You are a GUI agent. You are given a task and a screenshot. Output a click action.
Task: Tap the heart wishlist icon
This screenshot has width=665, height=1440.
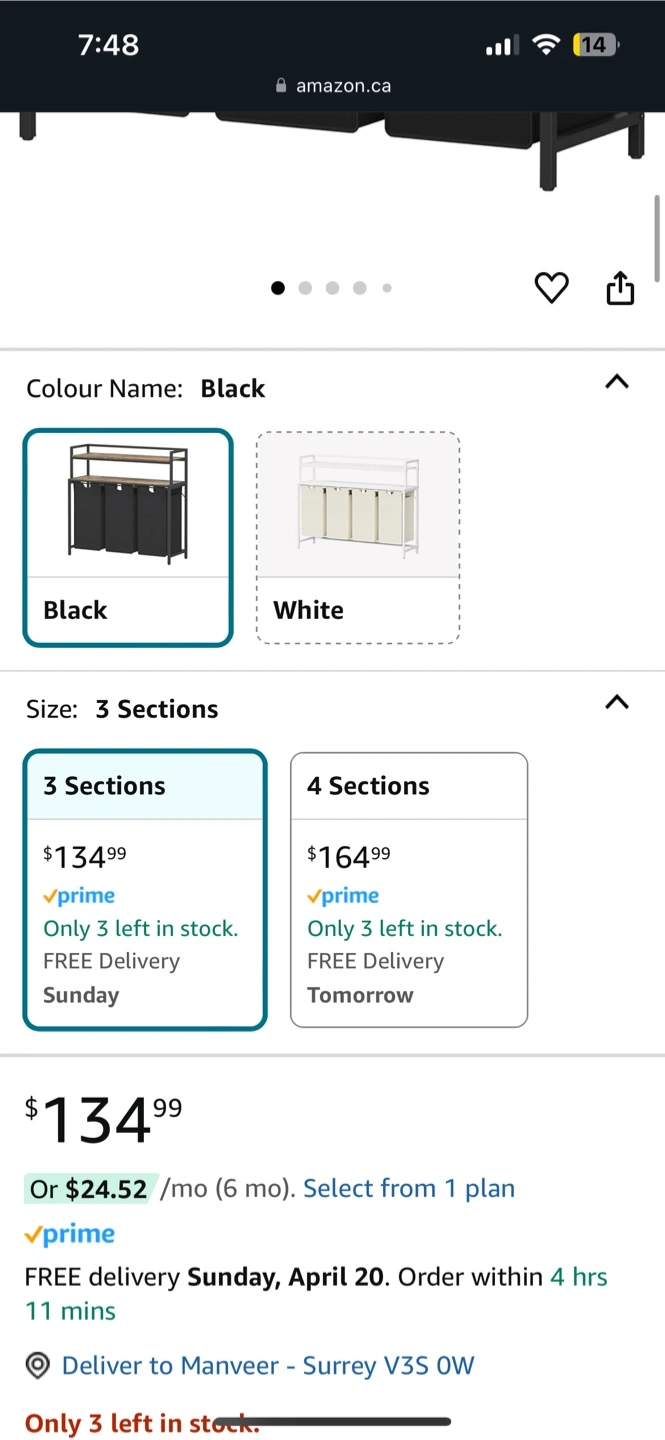coord(551,288)
